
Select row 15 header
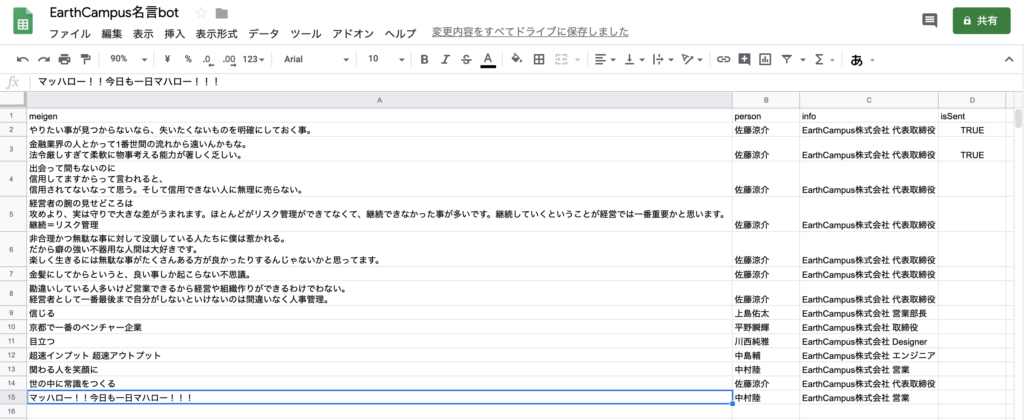[x=12, y=397]
